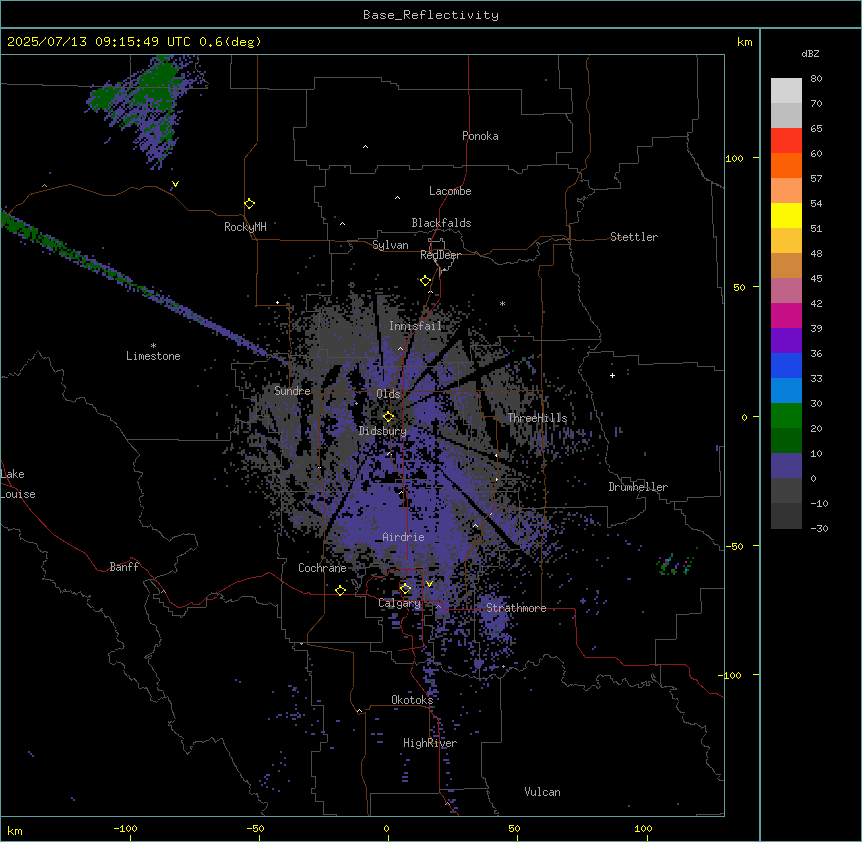Select the yellow diamond marker between Olds and Didsbury
Image resolution: width=862 pixels, height=842 pixels.
(x=389, y=417)
